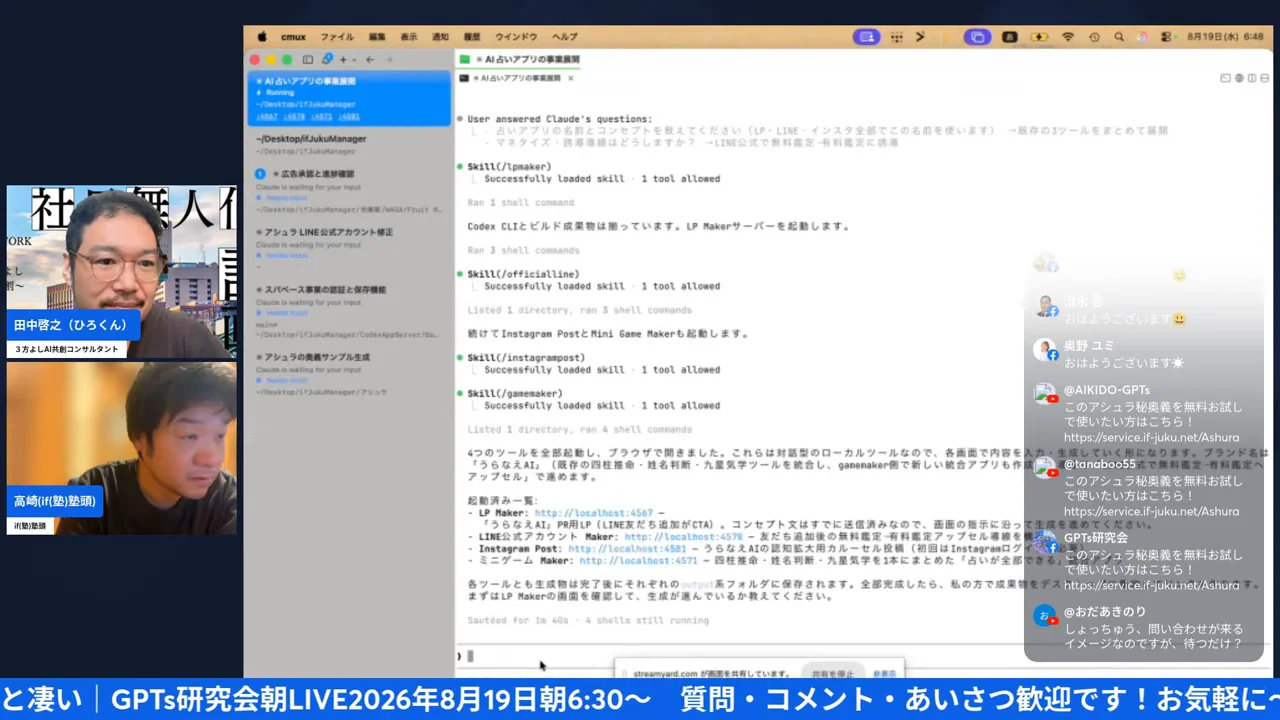Click the unread badge 1 beside 広告承認と進捗確認
1280x720 pixels.
pyautogui.click(x=260, y=174)
